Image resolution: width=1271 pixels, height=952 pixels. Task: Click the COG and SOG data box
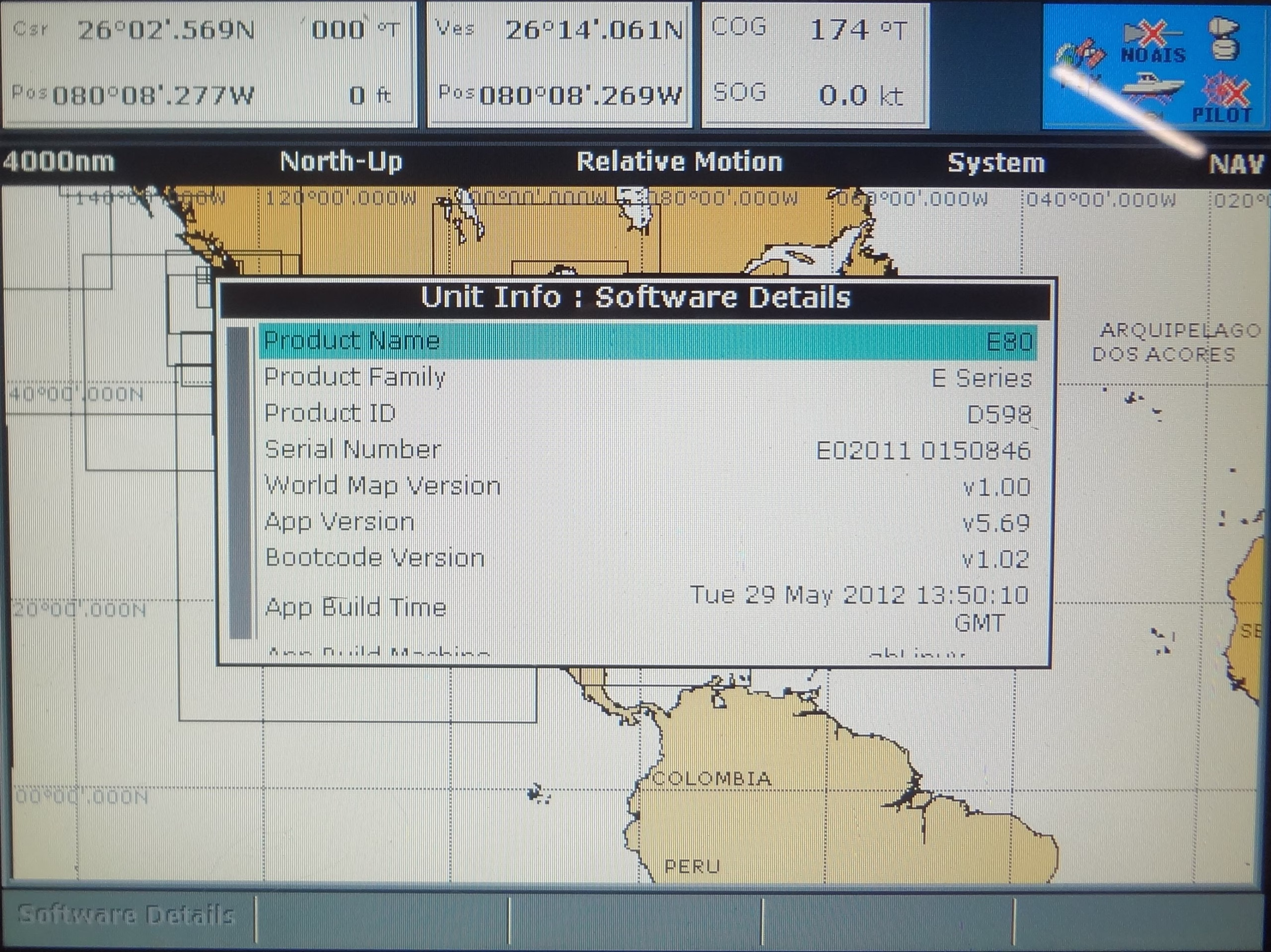pyautogui.click(x=815, y=65)
